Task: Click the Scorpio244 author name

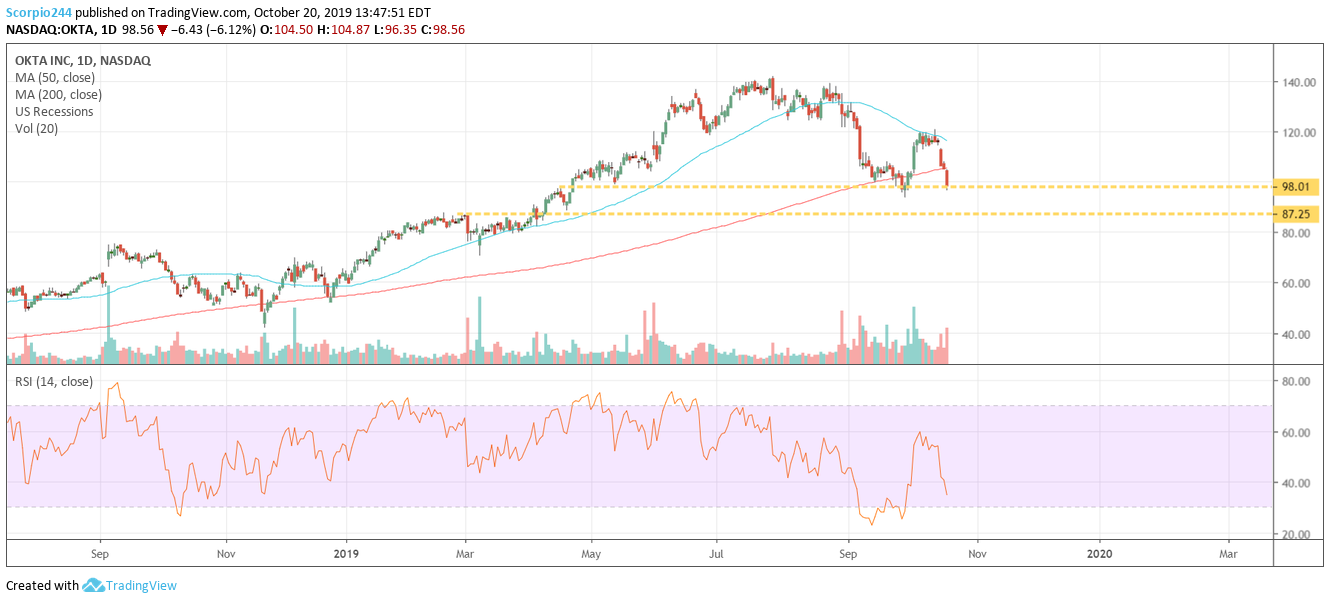Action: pyautogui.click(x=39, y=11)
